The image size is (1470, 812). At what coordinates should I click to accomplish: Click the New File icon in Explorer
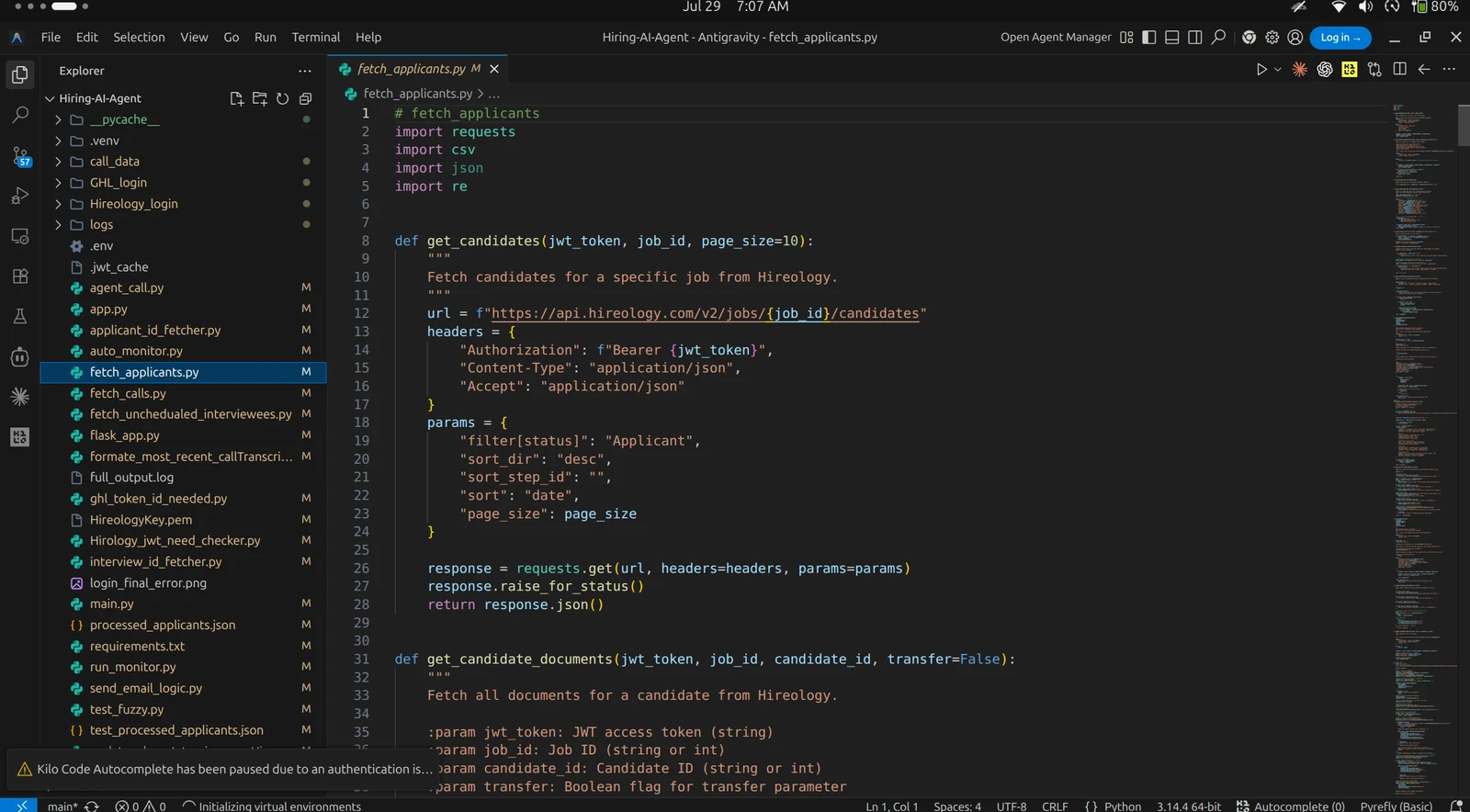click(x=236, y=98)
